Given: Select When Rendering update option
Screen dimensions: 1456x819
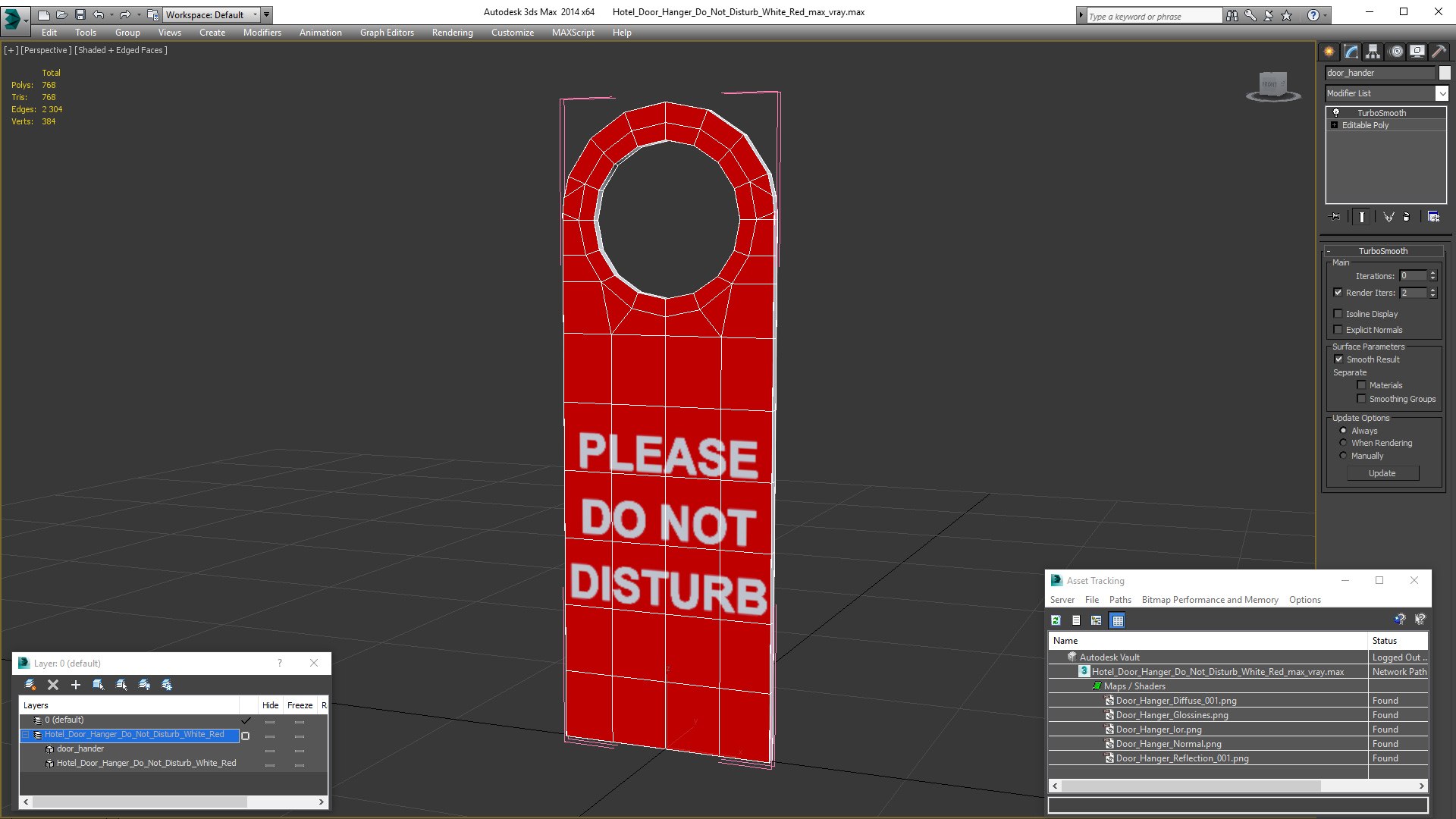Looking at the screenshot, I should [1343, 443].
